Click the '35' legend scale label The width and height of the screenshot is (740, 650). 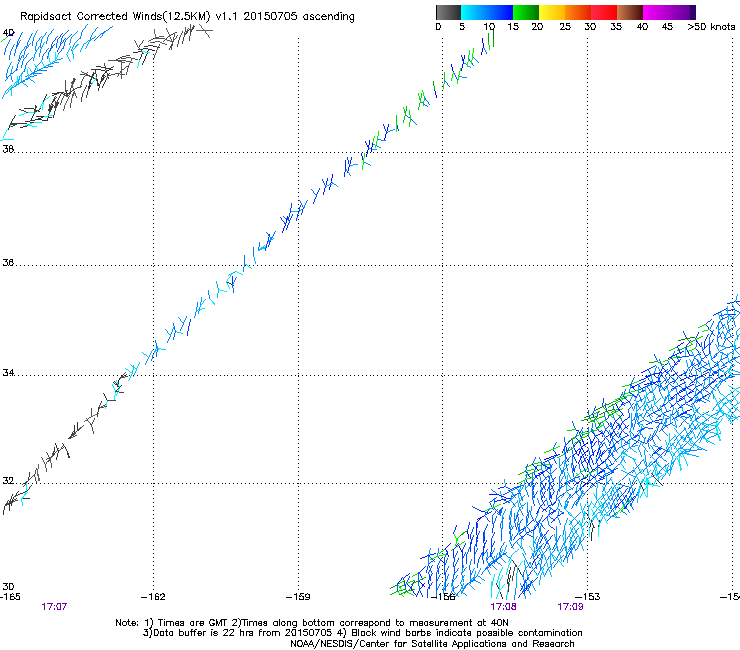pyautogui.click(x=616, y=27)
